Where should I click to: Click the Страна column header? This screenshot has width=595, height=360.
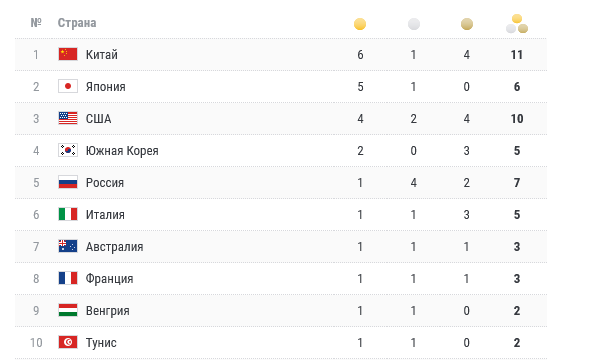point(77,23)
